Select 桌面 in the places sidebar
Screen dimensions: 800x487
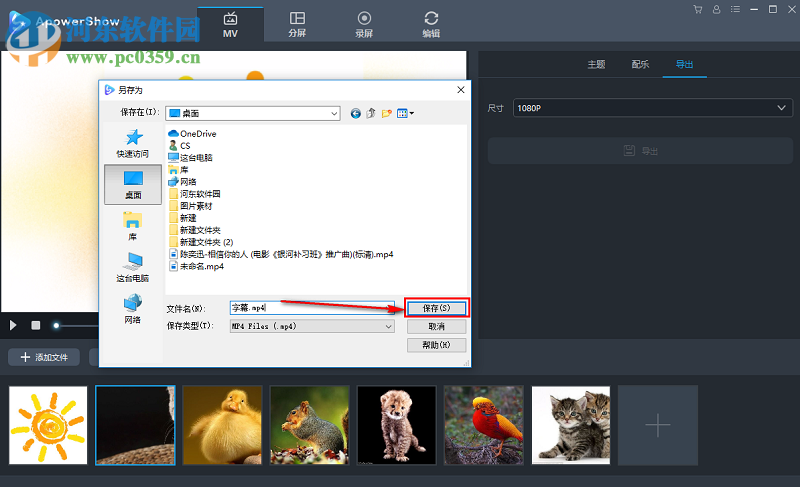(133, 185)
